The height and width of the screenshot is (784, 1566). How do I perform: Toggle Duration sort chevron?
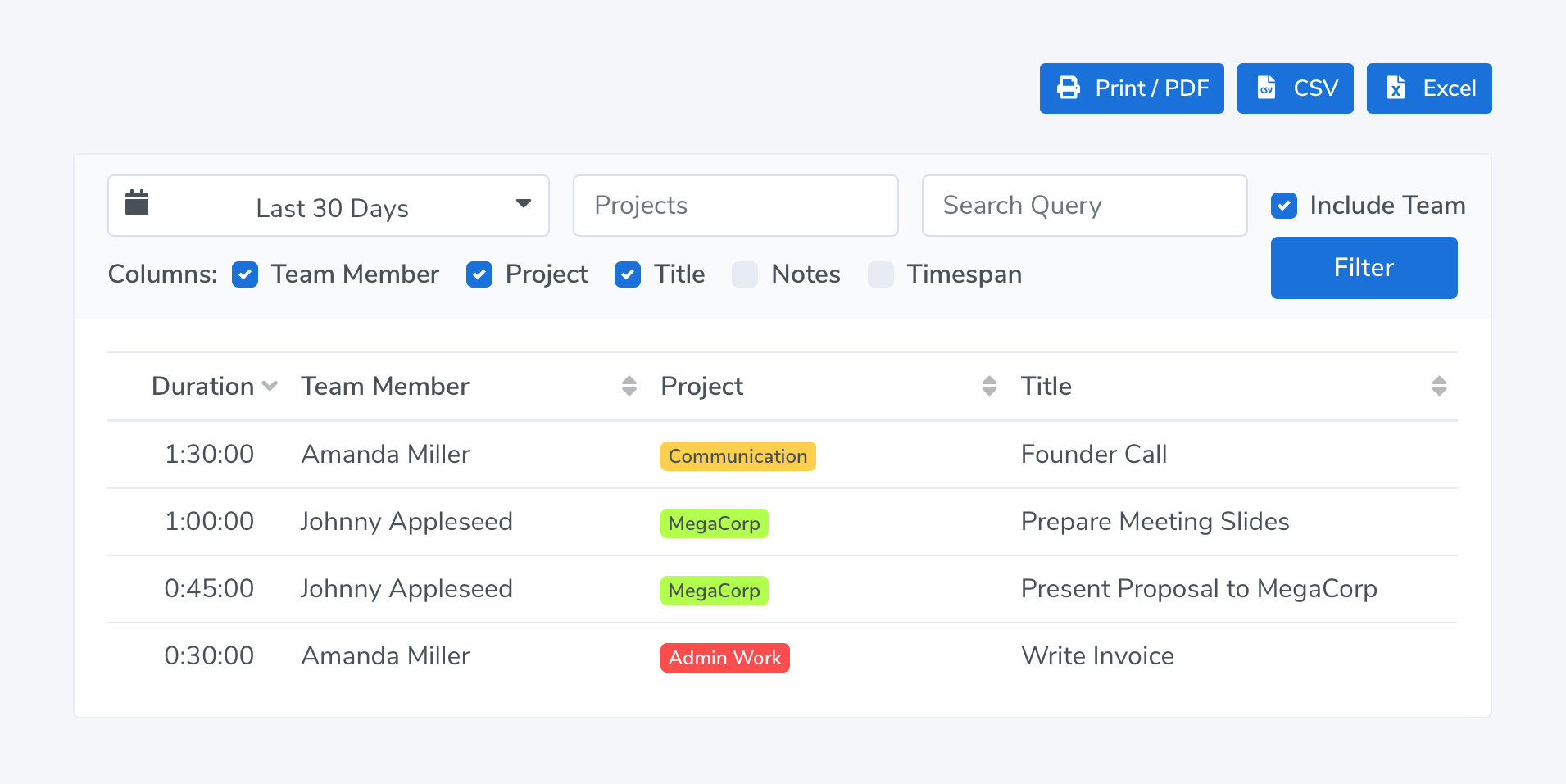coord(270,386)
